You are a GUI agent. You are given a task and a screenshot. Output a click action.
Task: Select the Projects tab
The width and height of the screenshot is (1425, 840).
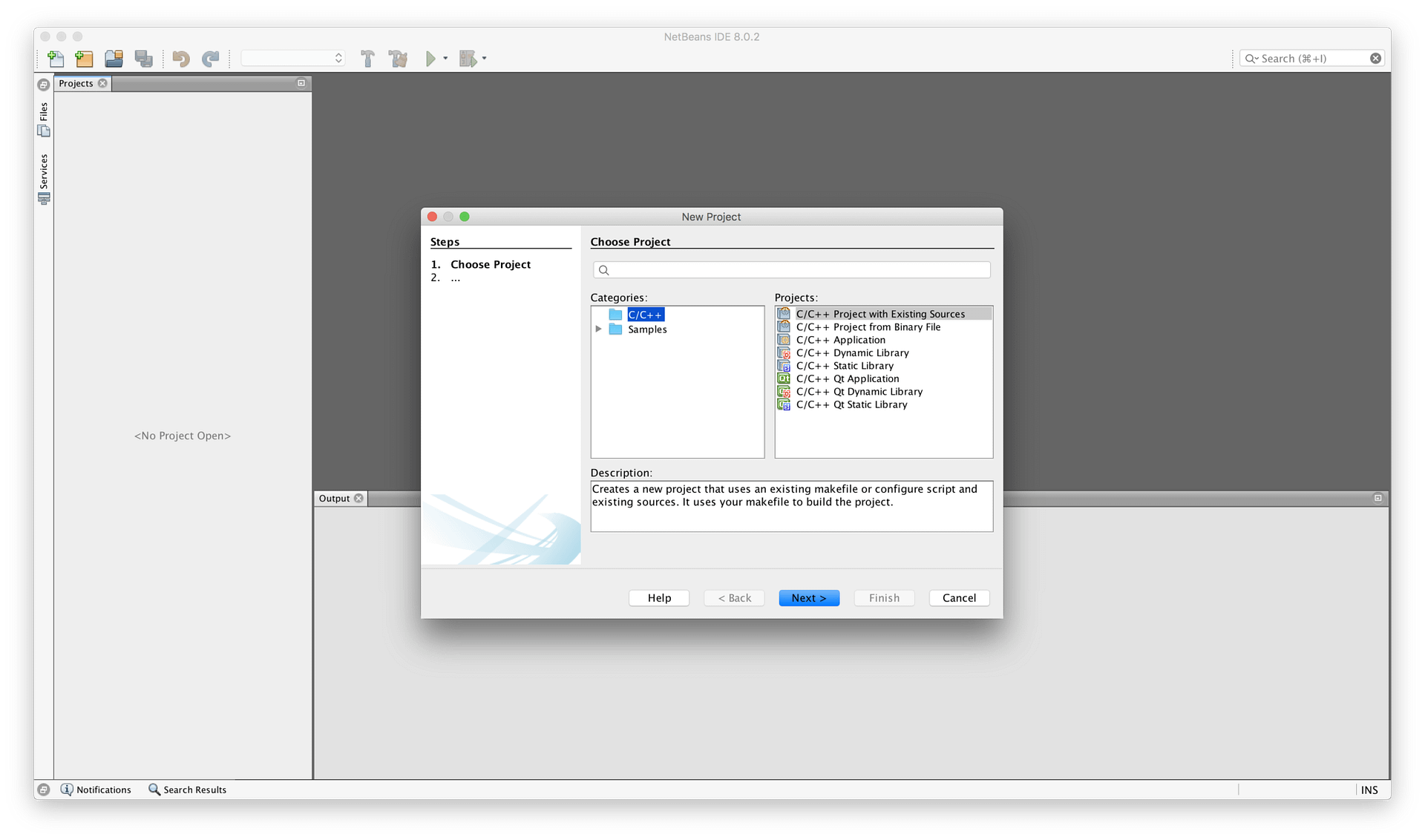[76, 83]
